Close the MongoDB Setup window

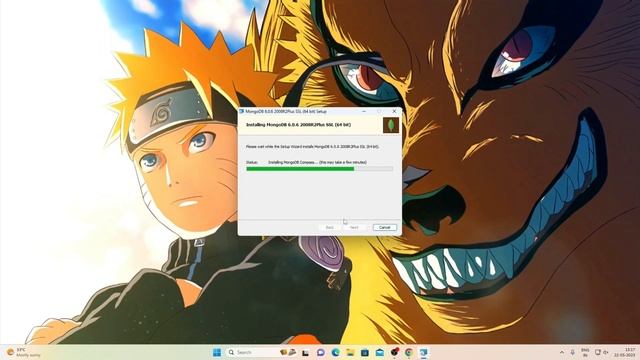coord(394,111)
